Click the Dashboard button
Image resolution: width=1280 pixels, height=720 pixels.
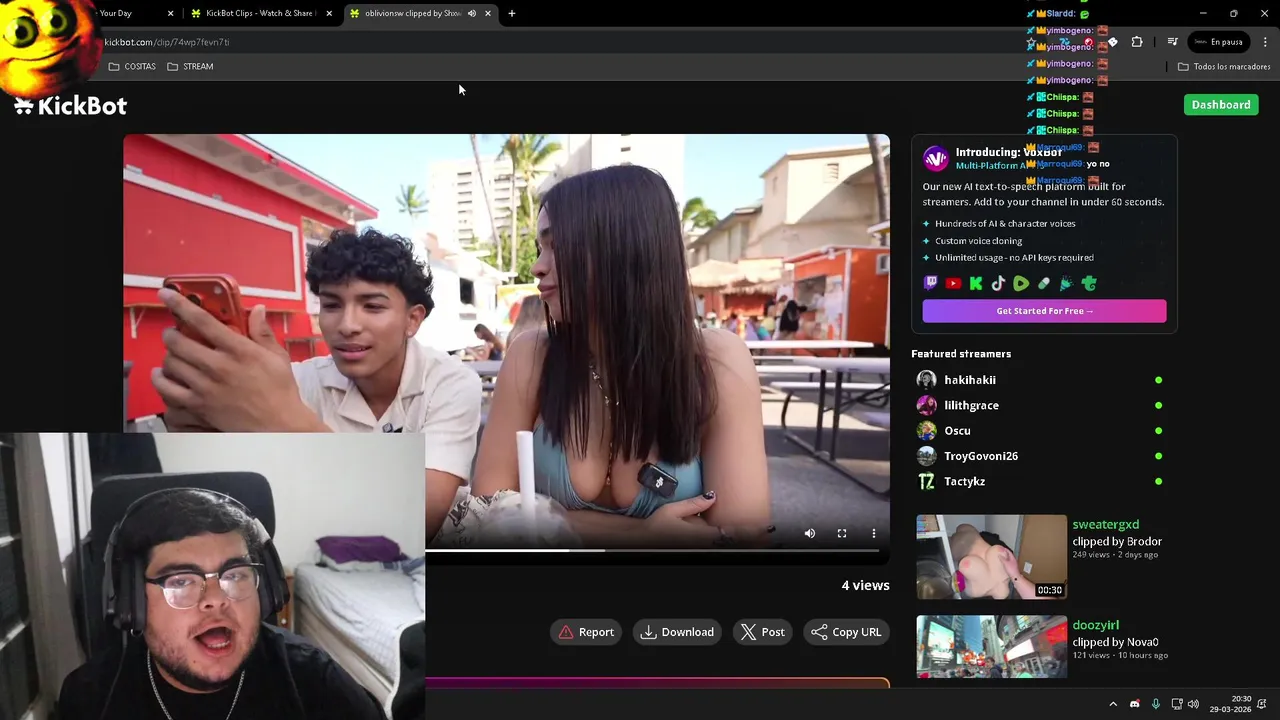pos(1221,105)
